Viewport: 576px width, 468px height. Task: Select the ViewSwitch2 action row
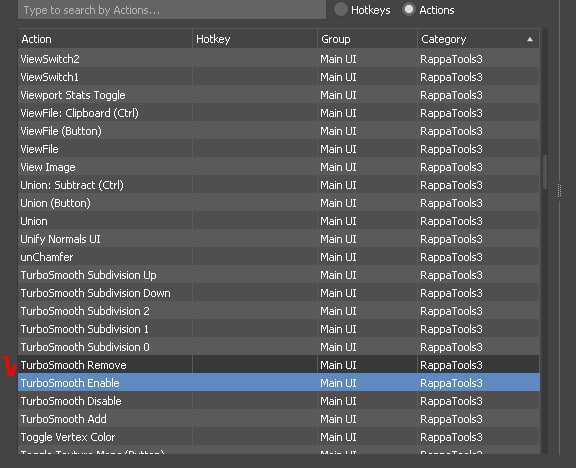tap(279, 59)
